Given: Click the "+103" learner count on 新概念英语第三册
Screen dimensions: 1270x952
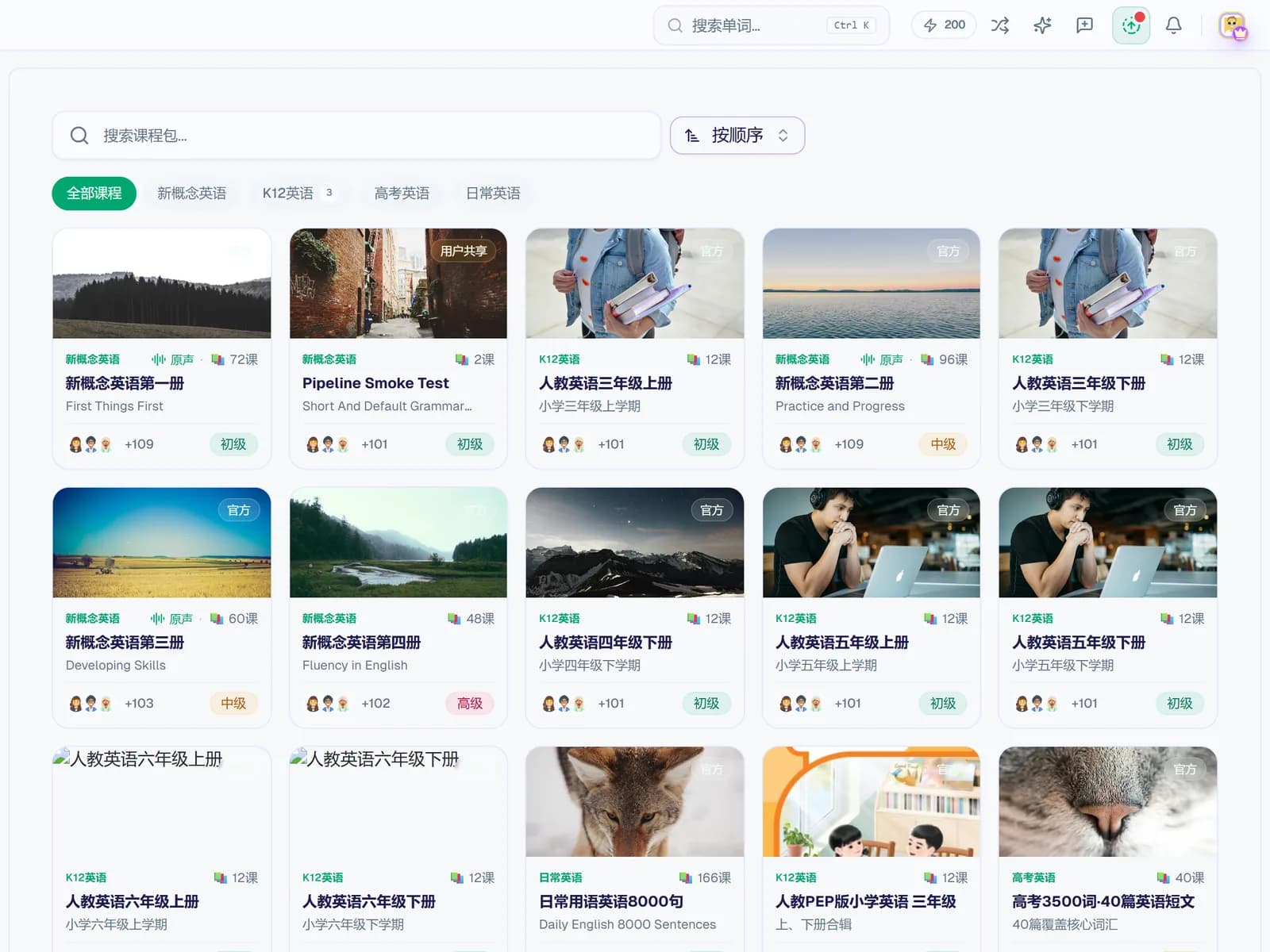Looking at the screenshot, I should click(139, 704).
